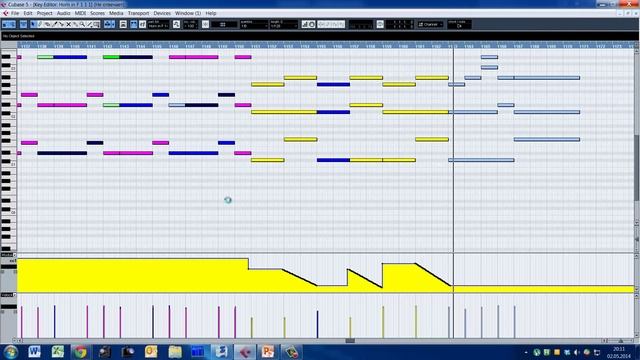The width and height of the screenshot is (640, 360).
Task: Open the Media menu
Action: 116,13
